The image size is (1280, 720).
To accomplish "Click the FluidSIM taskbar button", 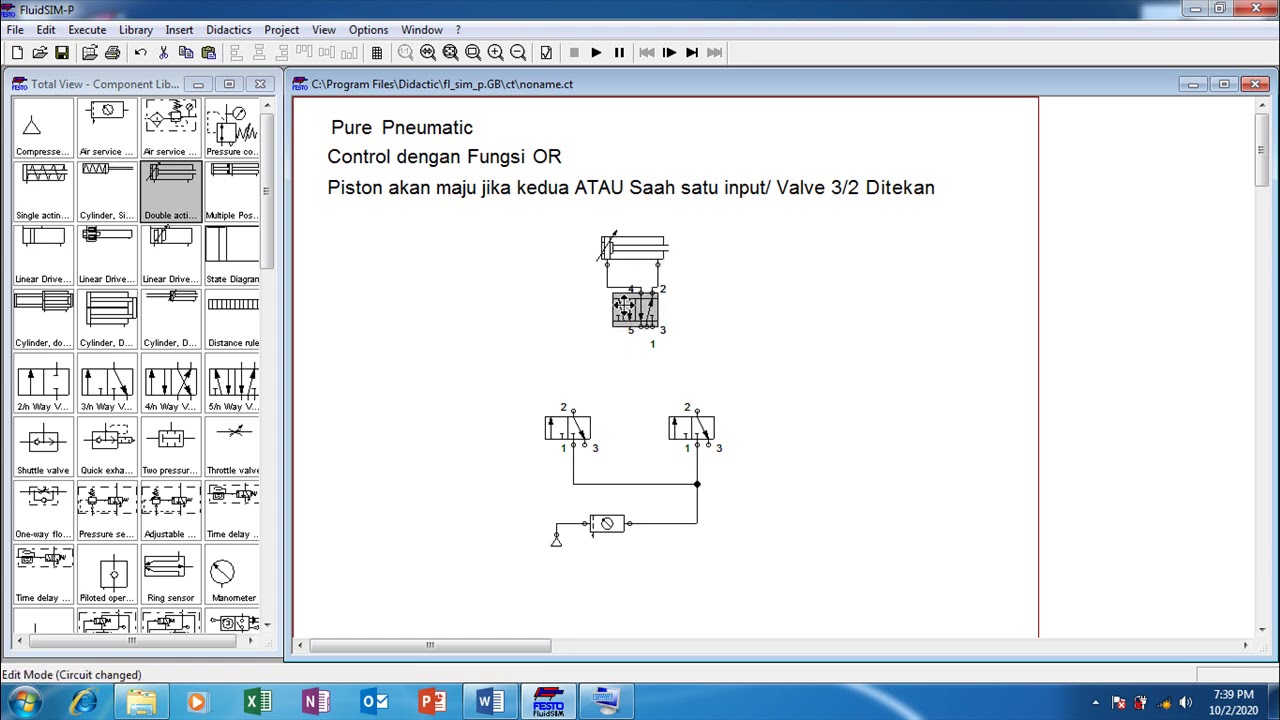I will [x=548, y=702].
